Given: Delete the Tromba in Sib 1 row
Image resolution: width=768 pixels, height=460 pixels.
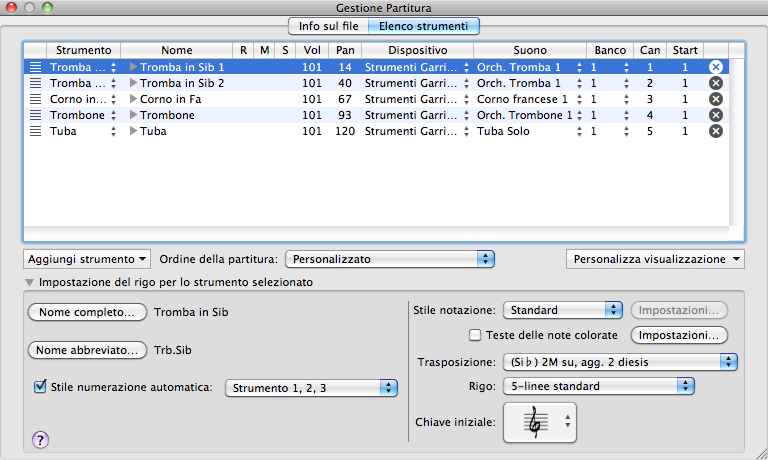Looking at the screenshot, I should 716,67.
